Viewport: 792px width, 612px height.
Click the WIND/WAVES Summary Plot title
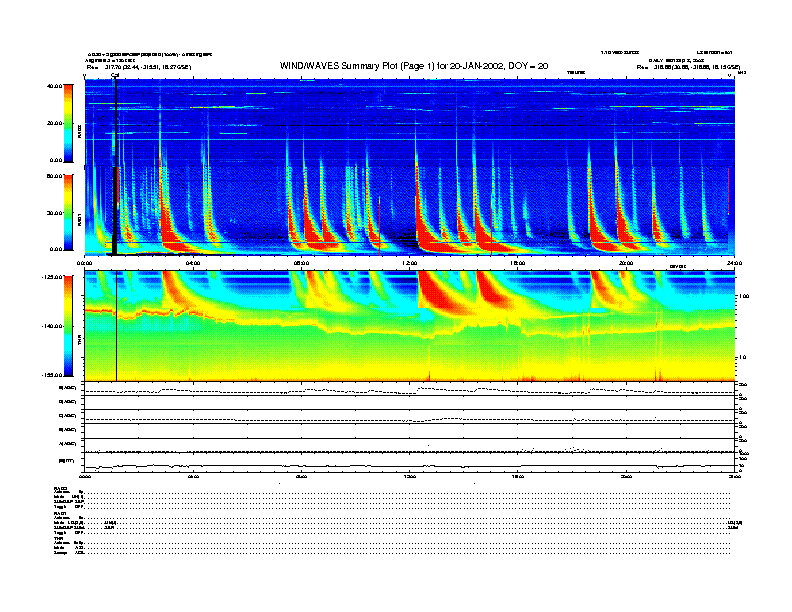(414, 66)
